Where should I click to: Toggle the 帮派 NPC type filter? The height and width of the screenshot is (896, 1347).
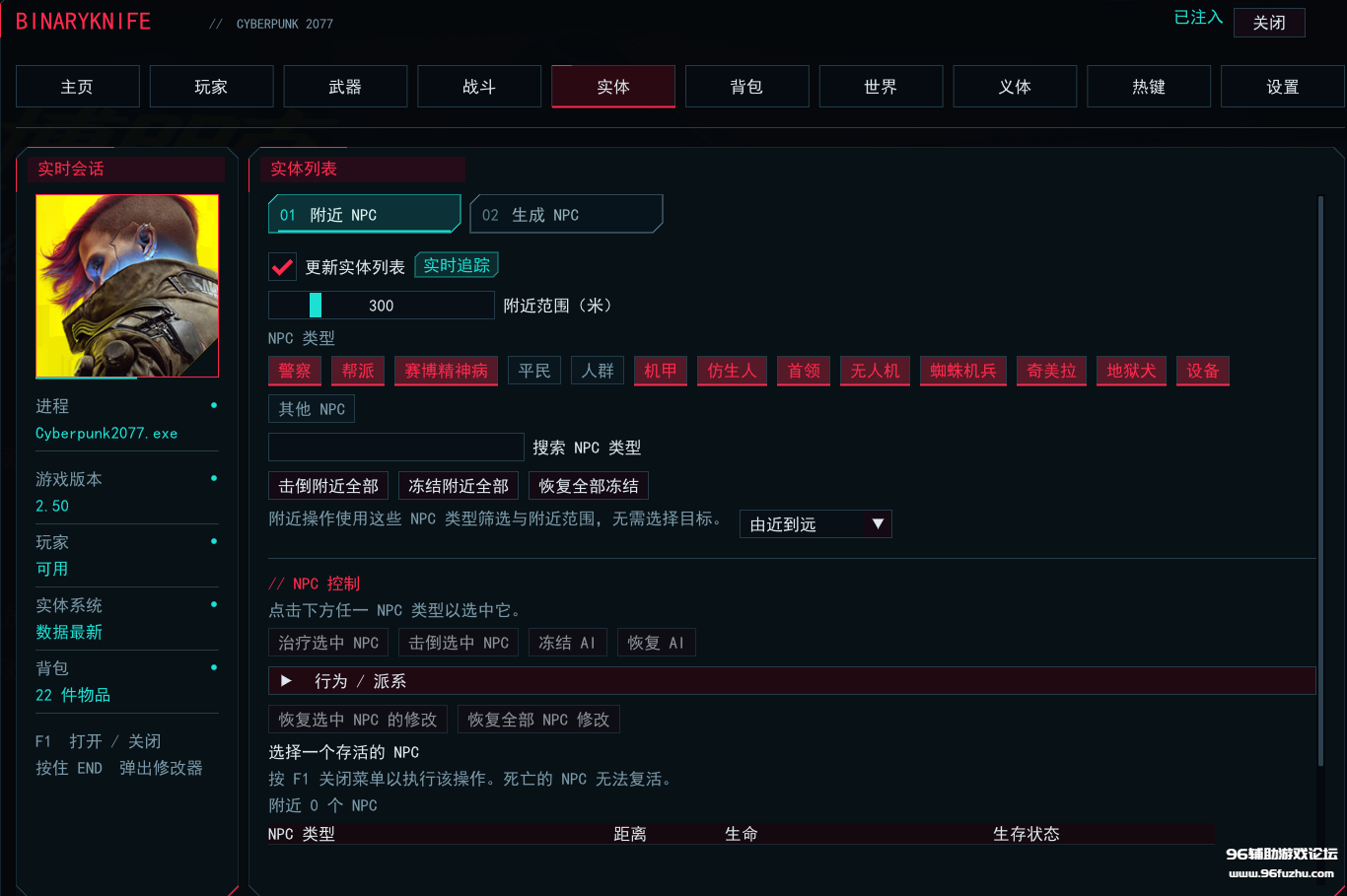(x=358, y=371)
